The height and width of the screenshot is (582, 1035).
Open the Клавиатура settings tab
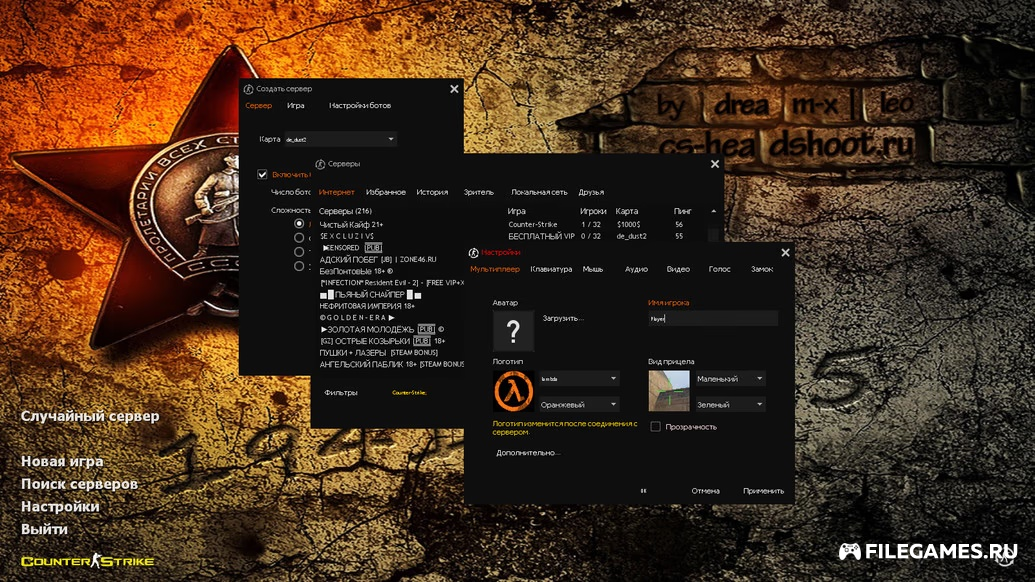pyautogui.click(x=551, y=269)
